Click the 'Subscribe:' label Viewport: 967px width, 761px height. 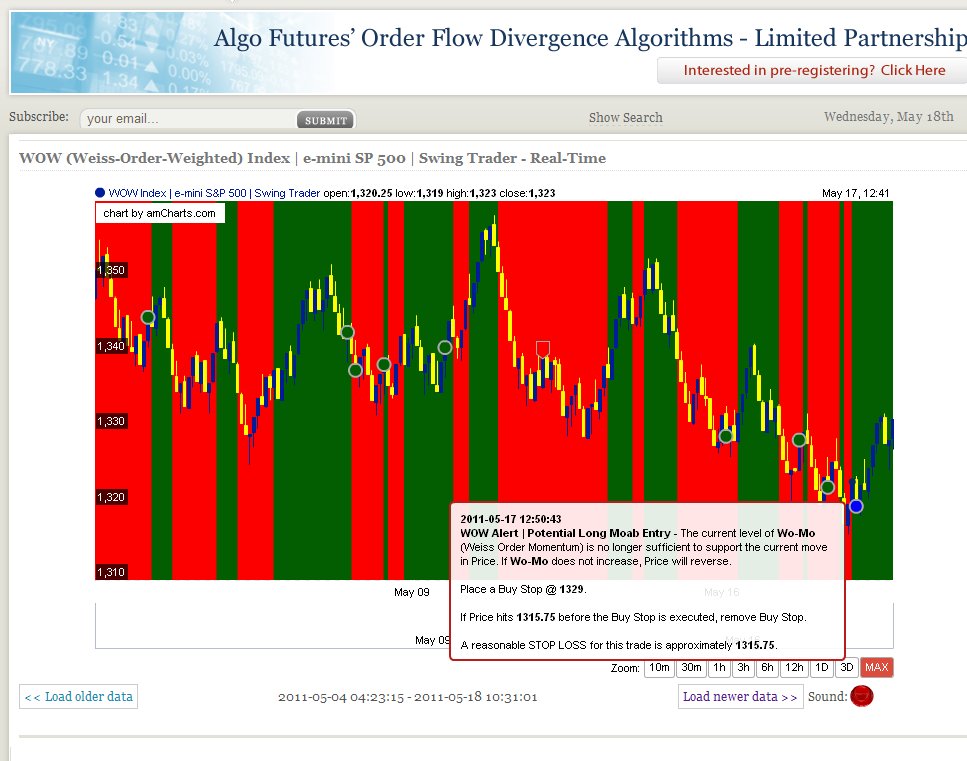(39, 117)
